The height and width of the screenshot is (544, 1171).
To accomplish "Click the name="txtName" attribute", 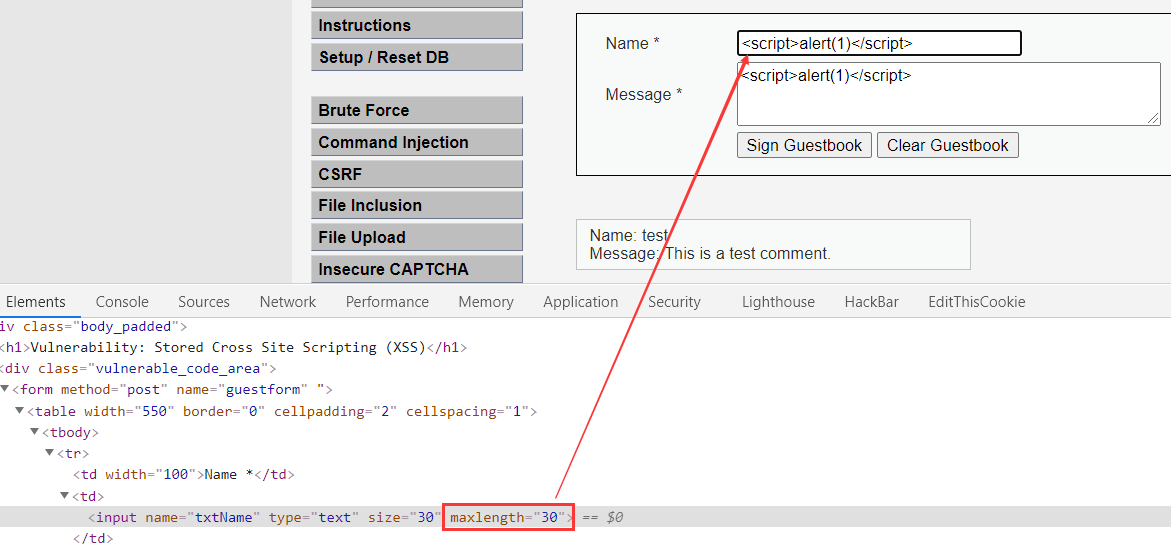I will [x=203, y=516].
